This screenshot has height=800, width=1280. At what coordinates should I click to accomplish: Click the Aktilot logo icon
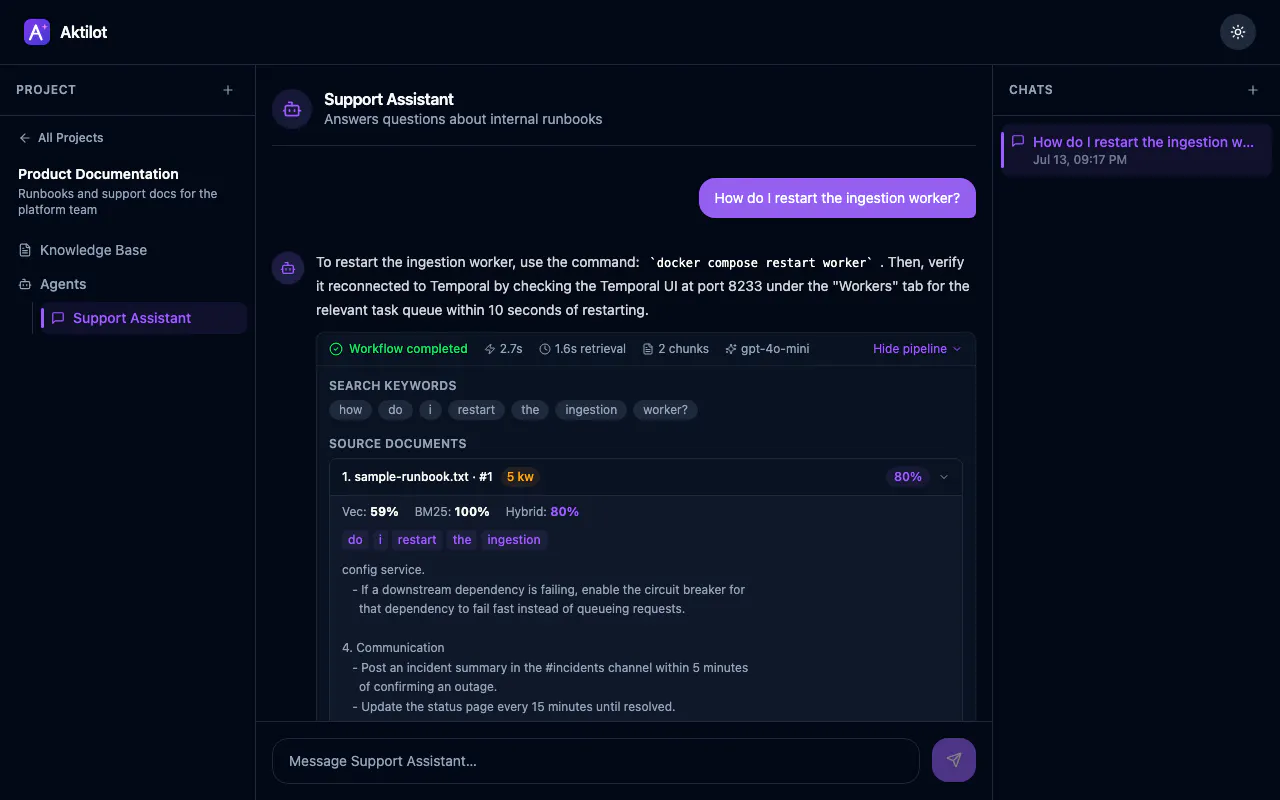[37, 32]
